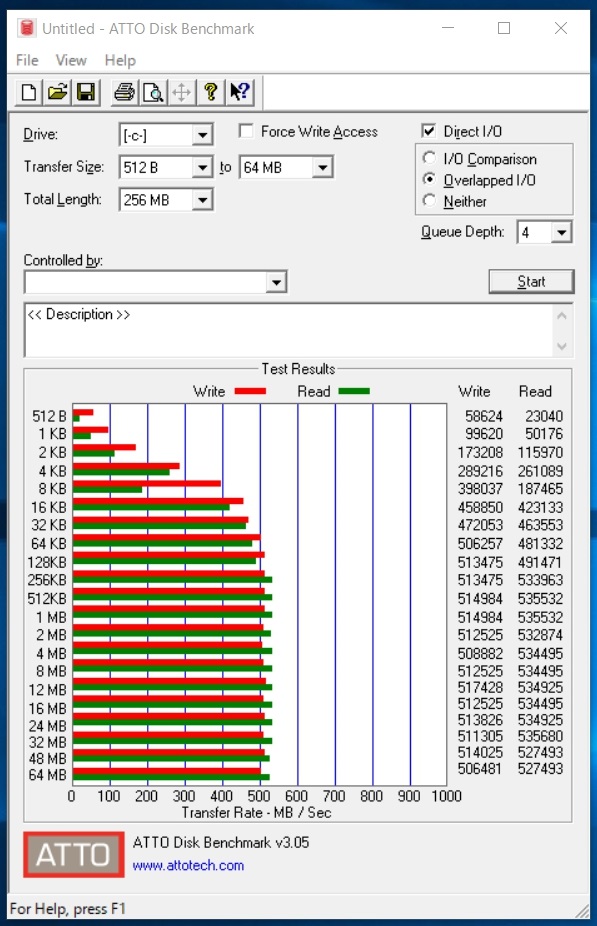Open About via question mark icon

(211, 93)
